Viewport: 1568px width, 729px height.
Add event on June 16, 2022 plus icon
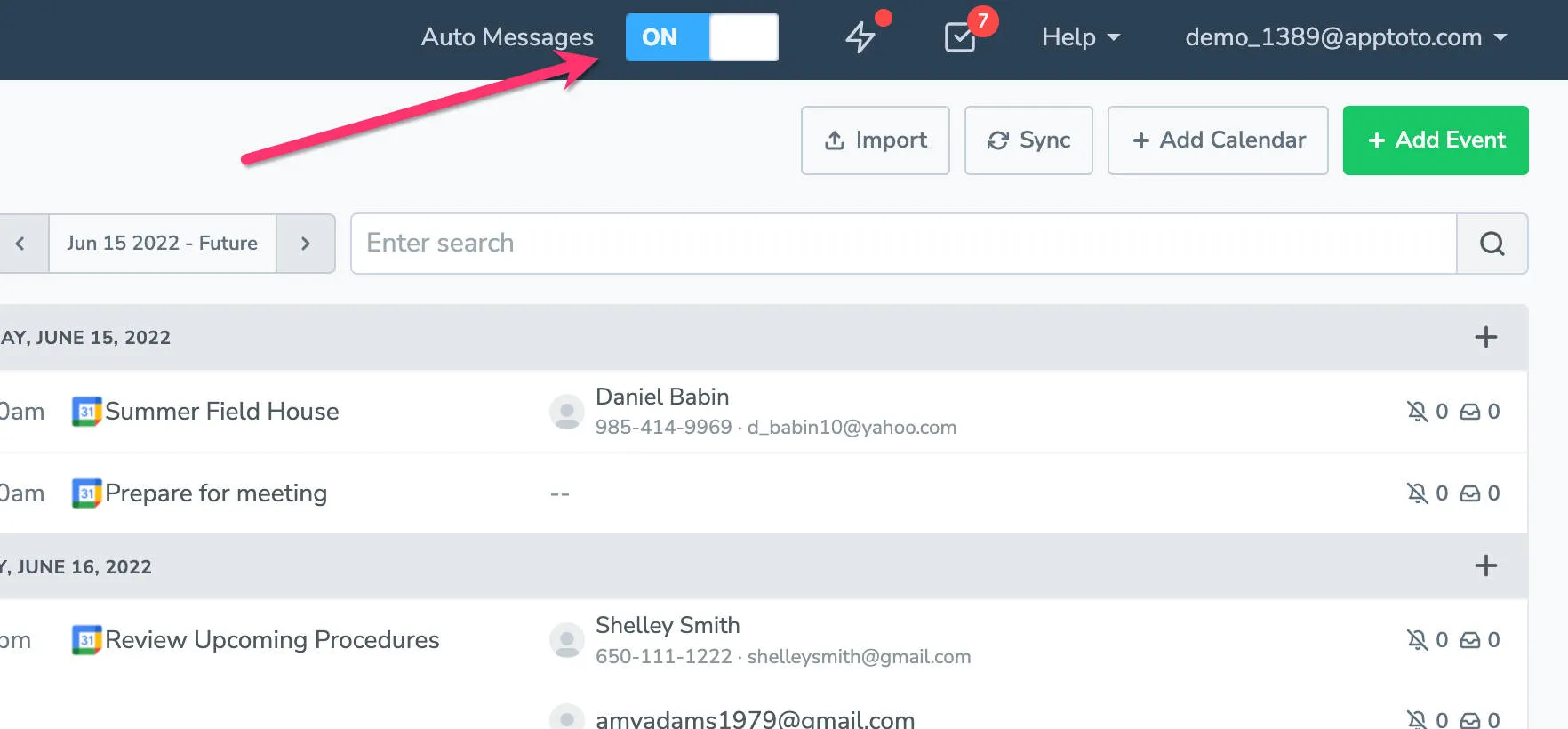[x=1486, y=565]
